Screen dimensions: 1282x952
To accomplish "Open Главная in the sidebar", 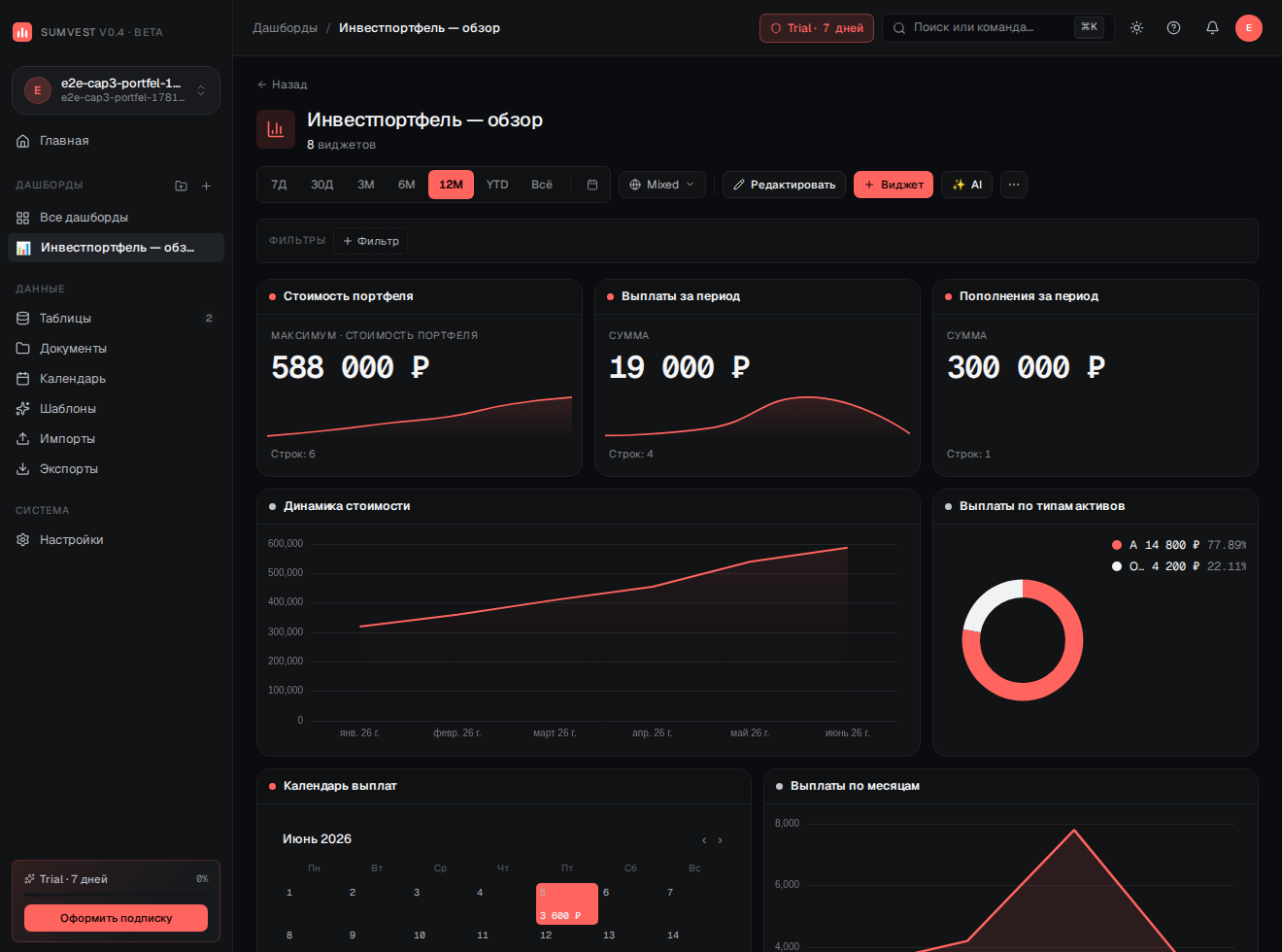I will (116, 141).
